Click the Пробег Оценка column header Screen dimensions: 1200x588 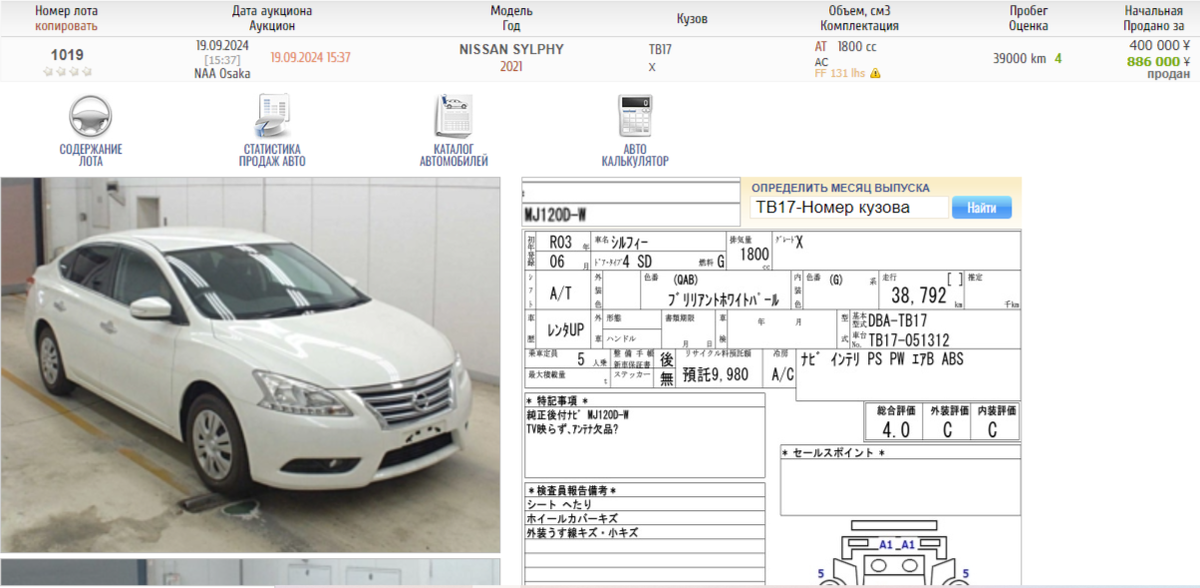1028,18
